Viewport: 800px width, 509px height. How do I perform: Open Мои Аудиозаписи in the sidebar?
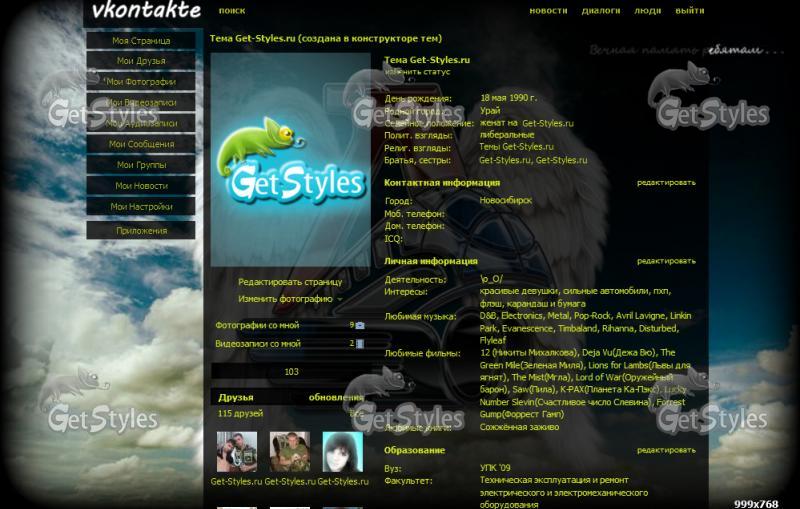tap(141, 123)
